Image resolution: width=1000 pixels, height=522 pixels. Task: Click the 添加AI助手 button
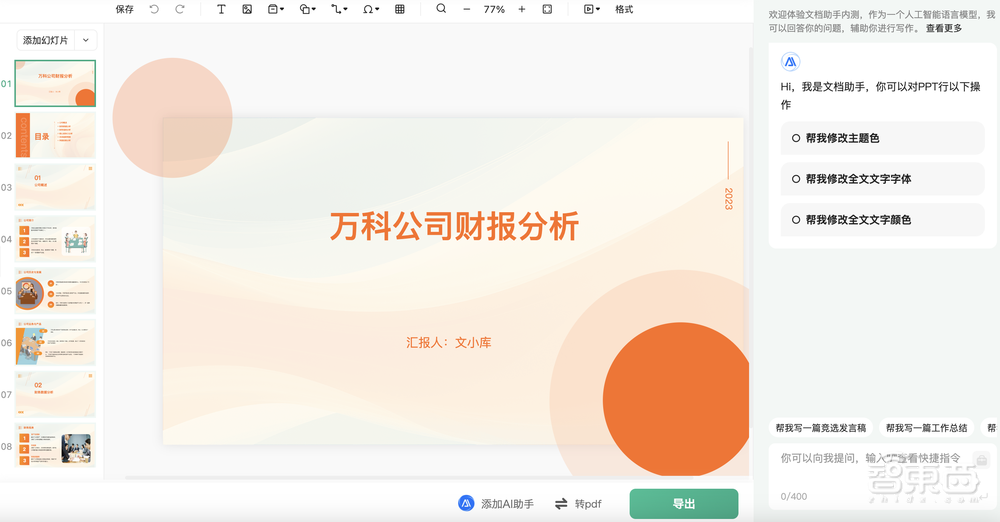[x=496, y=503]
